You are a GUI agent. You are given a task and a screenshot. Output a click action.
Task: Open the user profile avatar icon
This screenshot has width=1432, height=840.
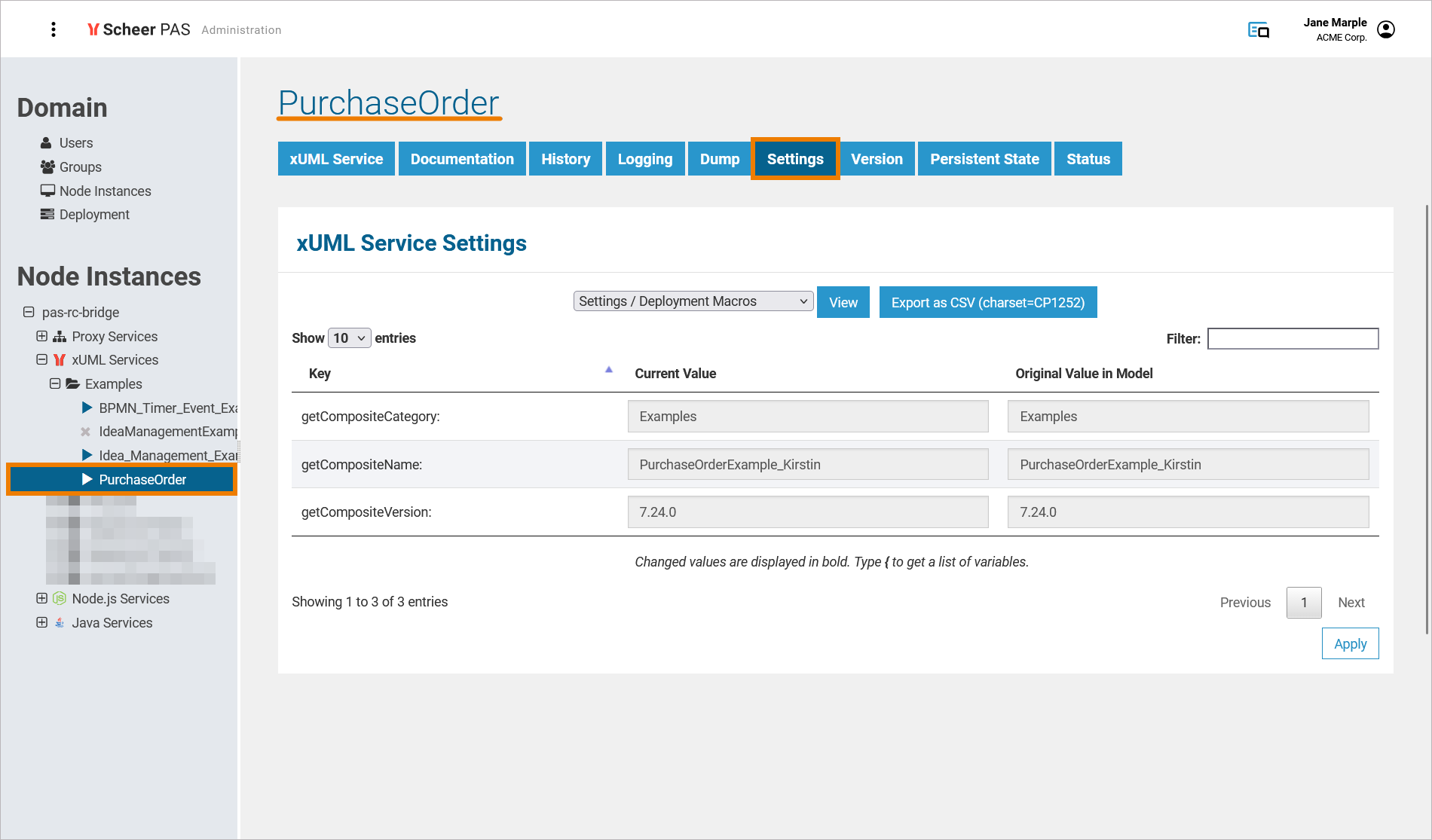click(1385, 29)
